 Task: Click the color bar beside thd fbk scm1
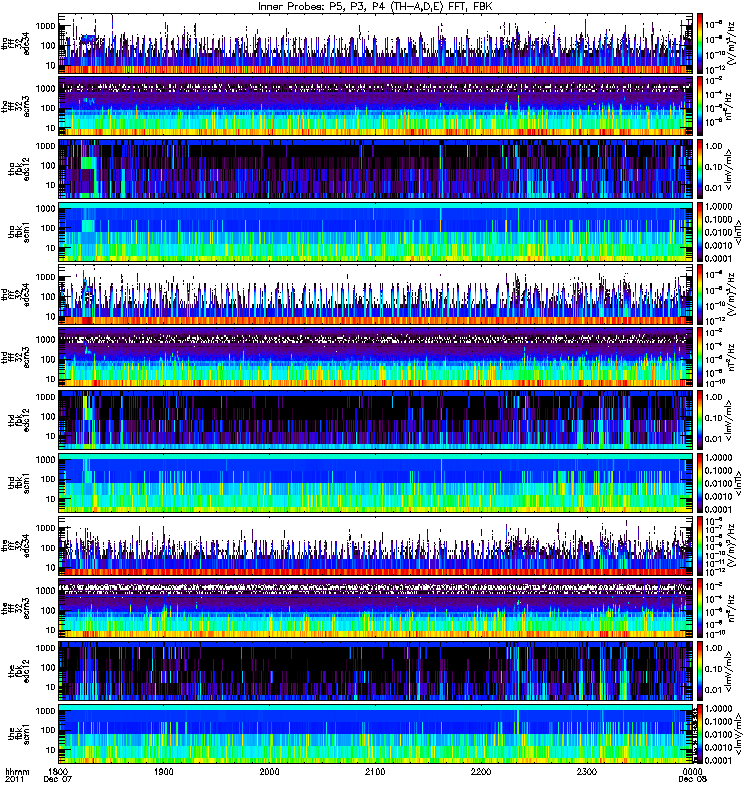click(x=700, y=483)
